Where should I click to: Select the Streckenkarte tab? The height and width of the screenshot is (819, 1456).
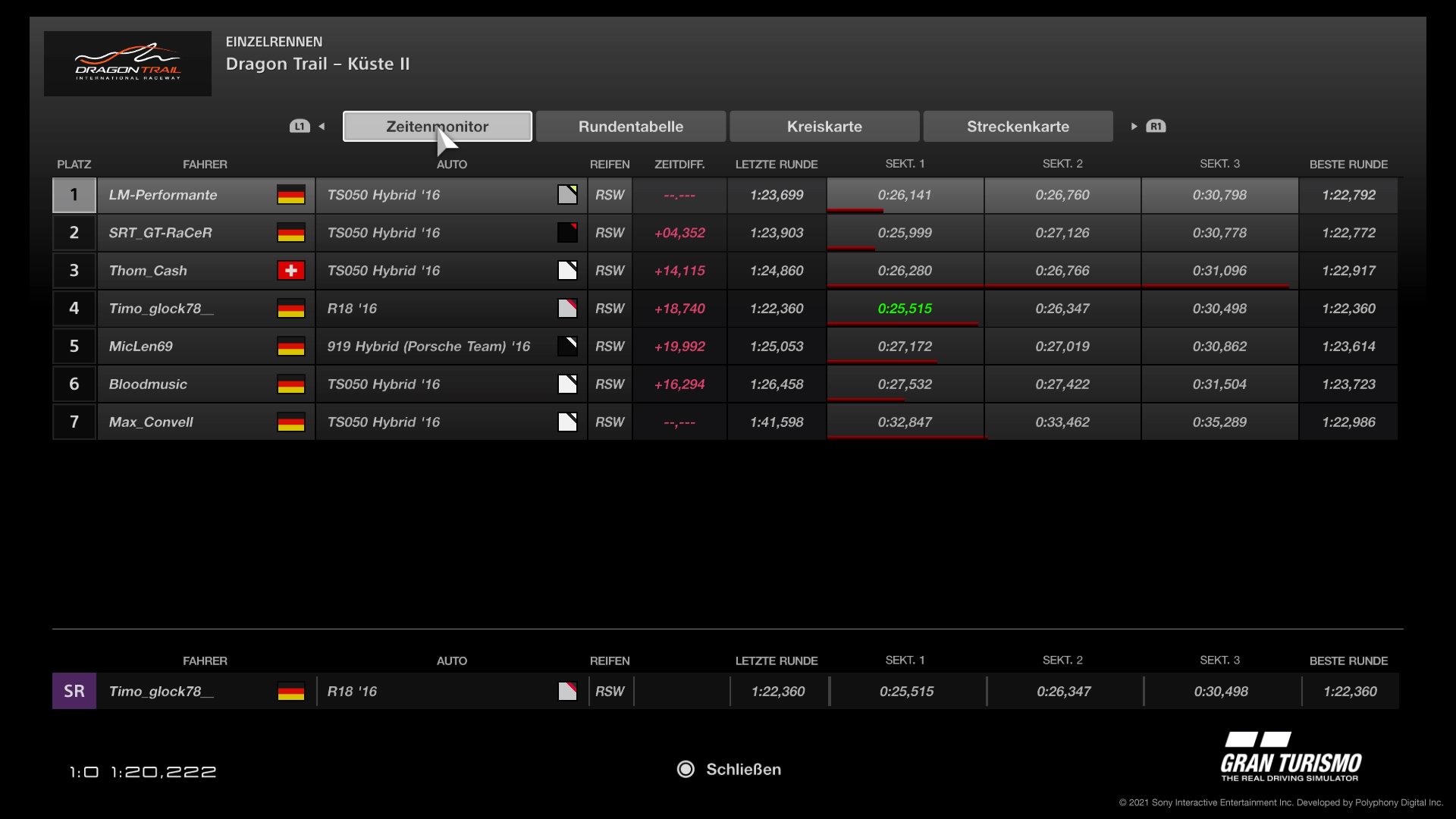click(x=1018, y=127)
